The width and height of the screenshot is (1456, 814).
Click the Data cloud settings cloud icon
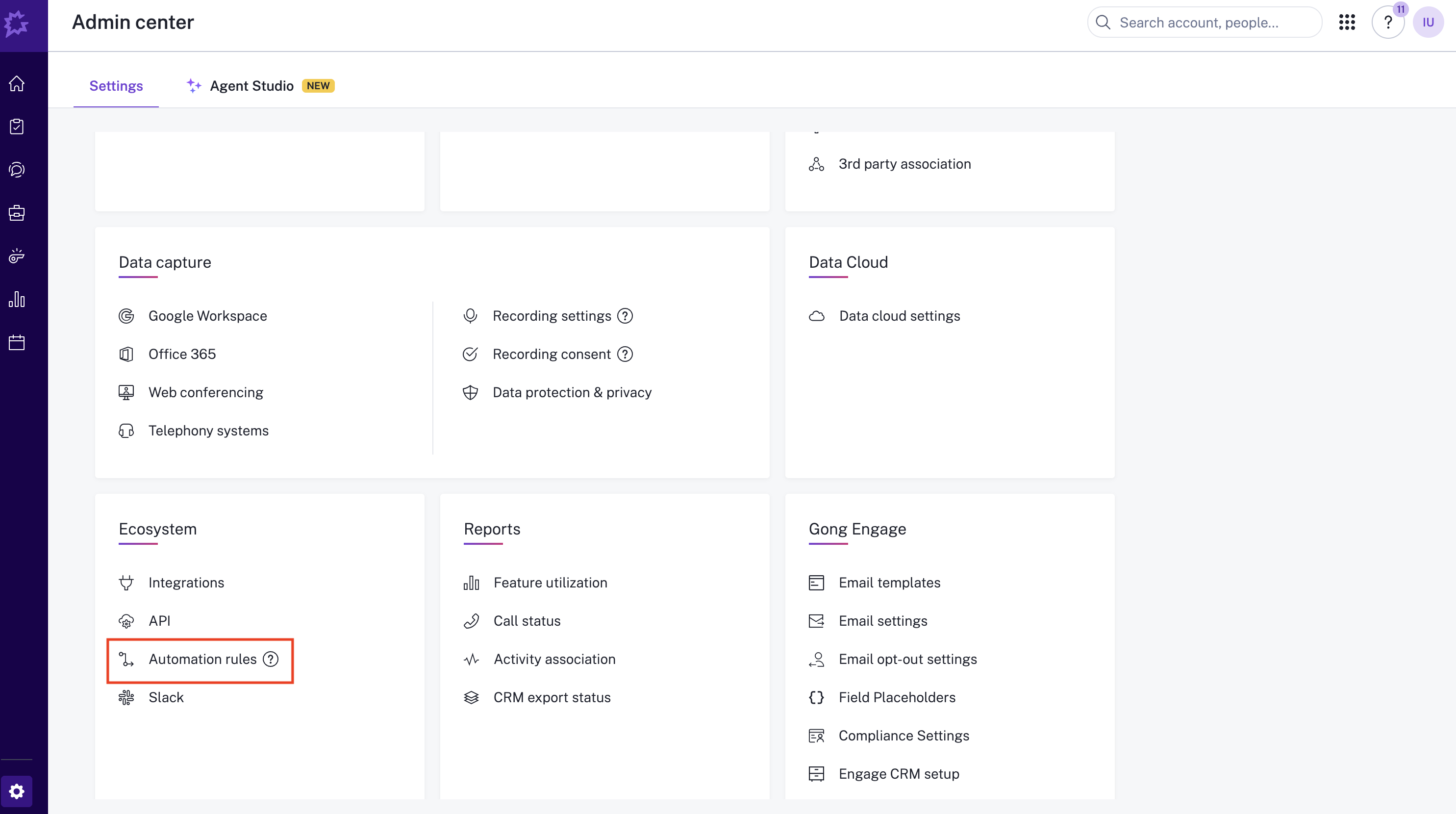pyautogui.click(x=817, y=316)
